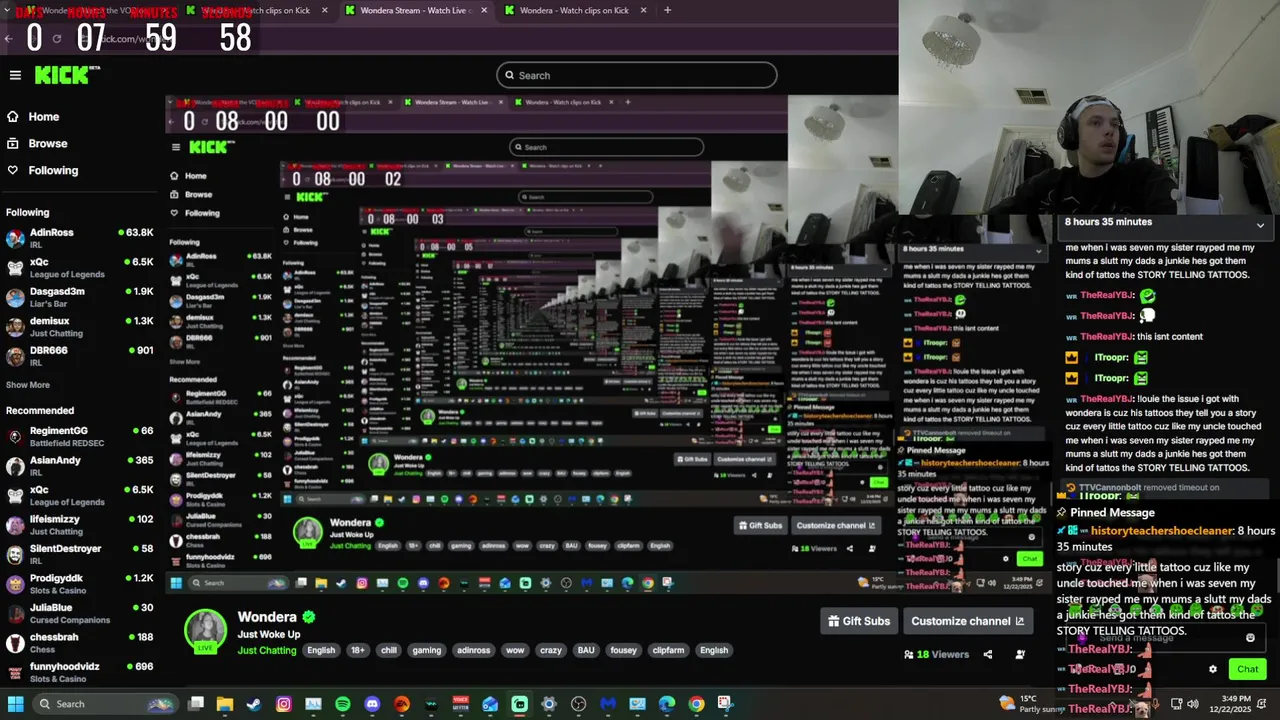The width and height of the screenshot is (1280, 720).
Task: Open chat settings gear icon
Action: pos(1213,669)
